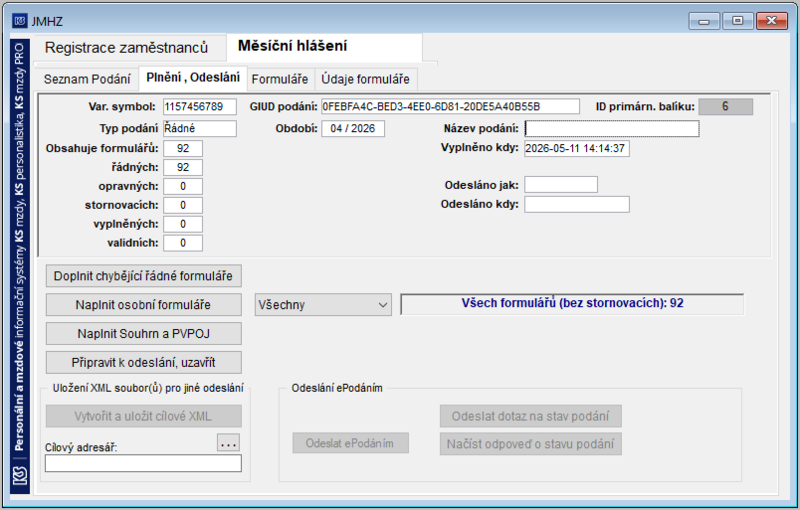Switch to the Formuláře tab
This screenshot has width=800, height=510.
coord(280,79)
